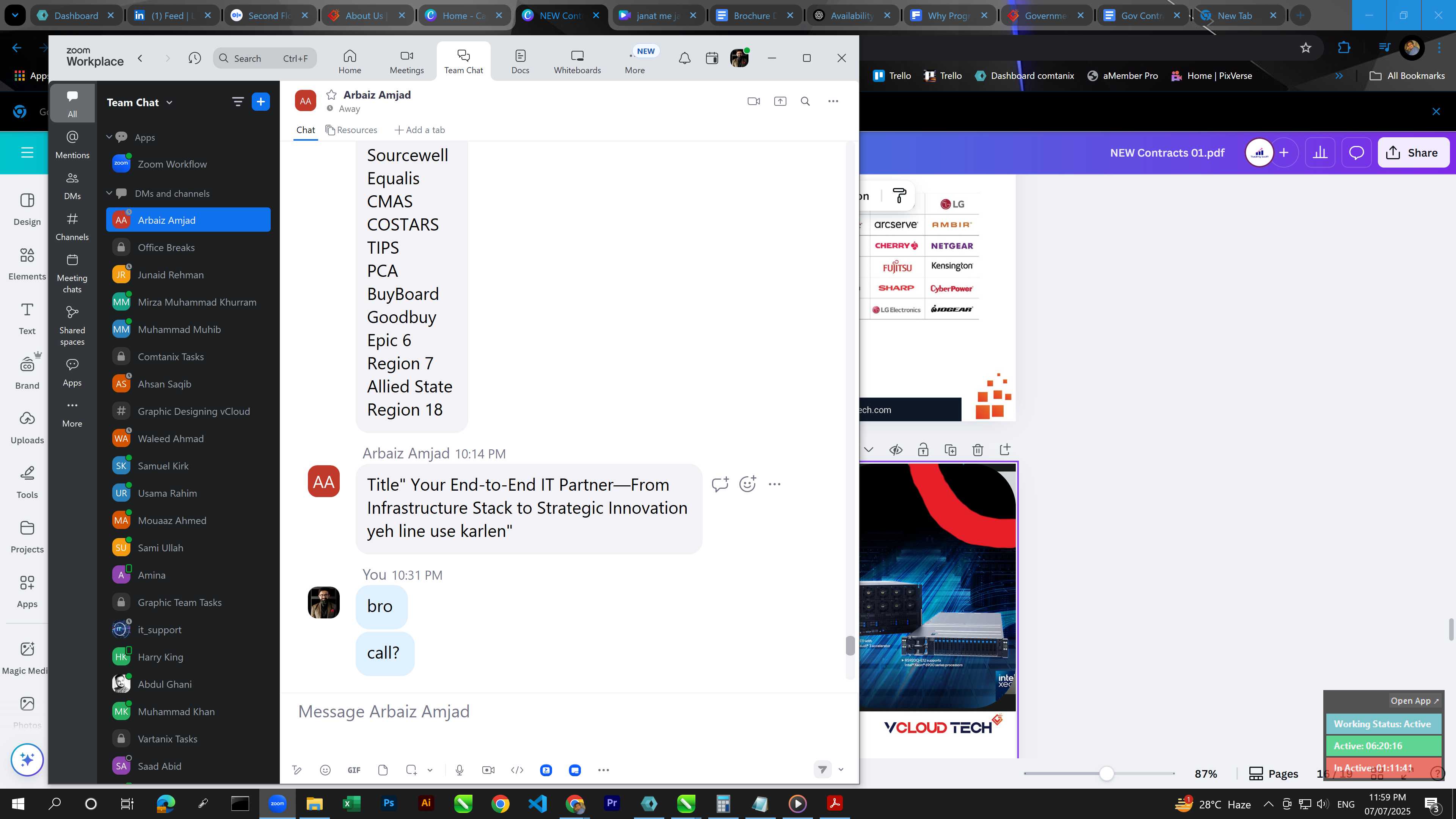
Task: Open Meeting chats in left rail
Action: point(72,273)
